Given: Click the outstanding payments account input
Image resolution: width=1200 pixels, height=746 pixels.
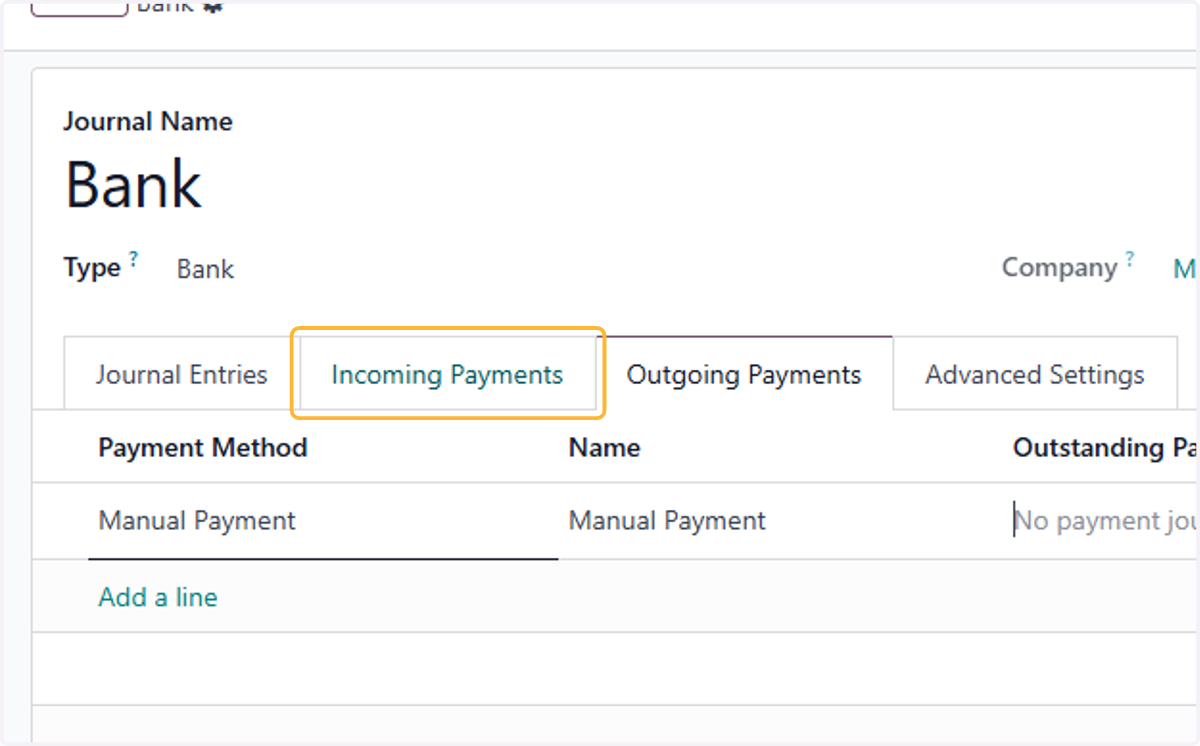Looking at the screenshot, I should tap(1105, 521).
